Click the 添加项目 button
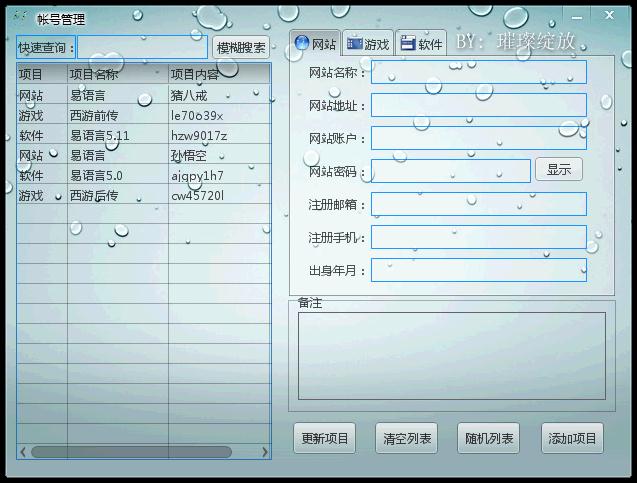The image size is (637, 483). [x=572, y=438]
